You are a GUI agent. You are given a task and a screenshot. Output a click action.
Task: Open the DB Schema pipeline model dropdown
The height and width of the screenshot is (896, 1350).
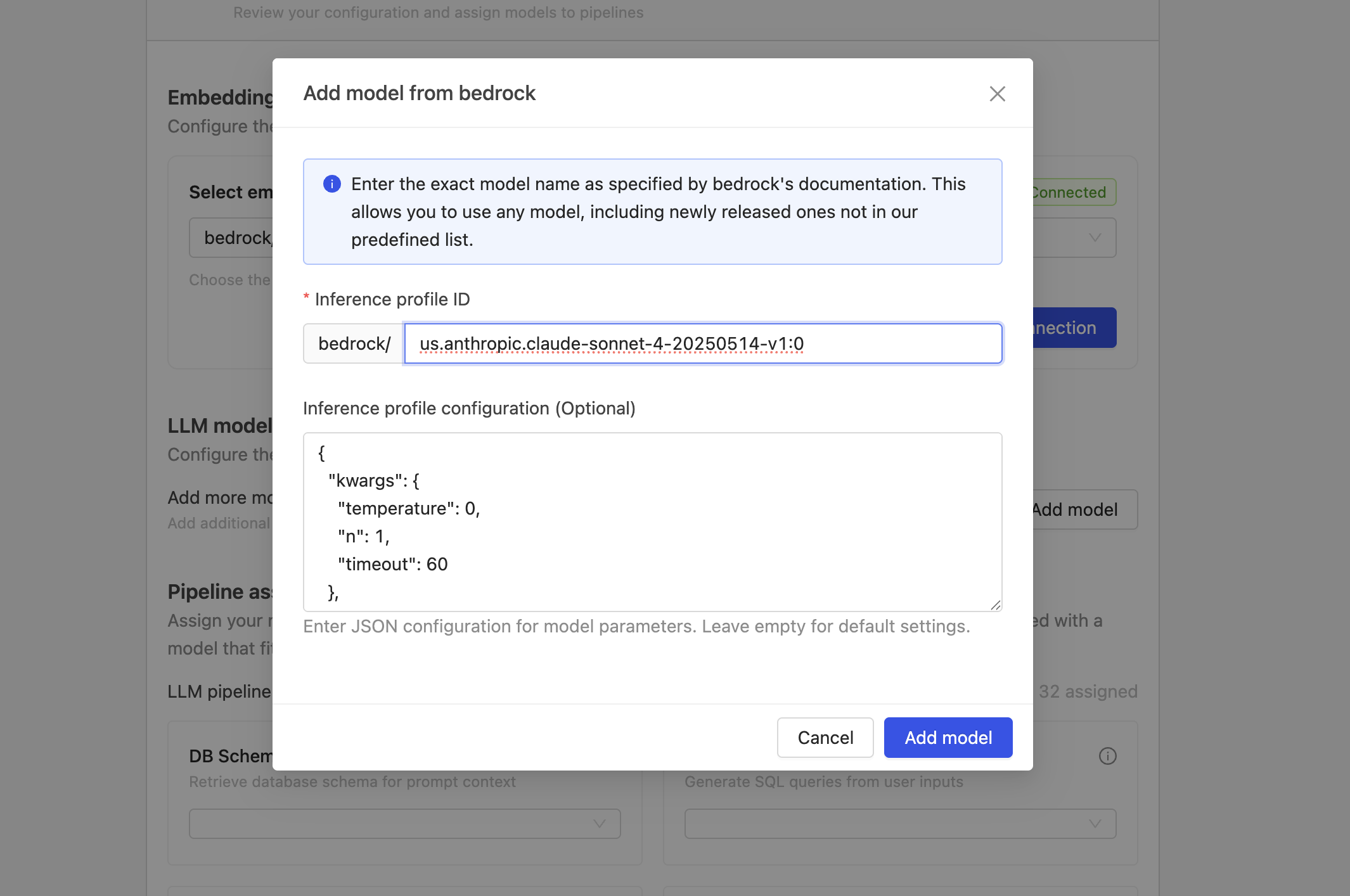point(404,824)
